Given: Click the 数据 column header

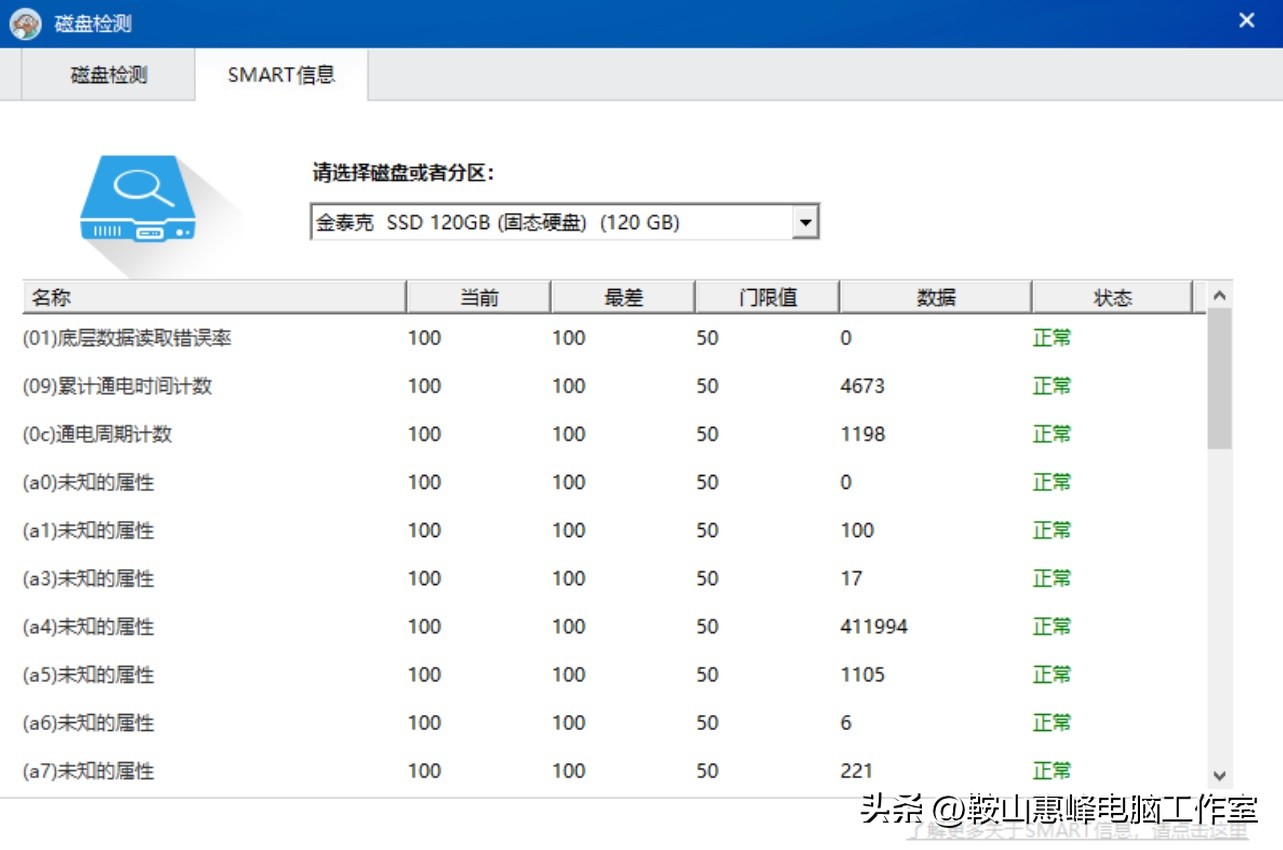Looking at the screenshot, I should (933, 296).
